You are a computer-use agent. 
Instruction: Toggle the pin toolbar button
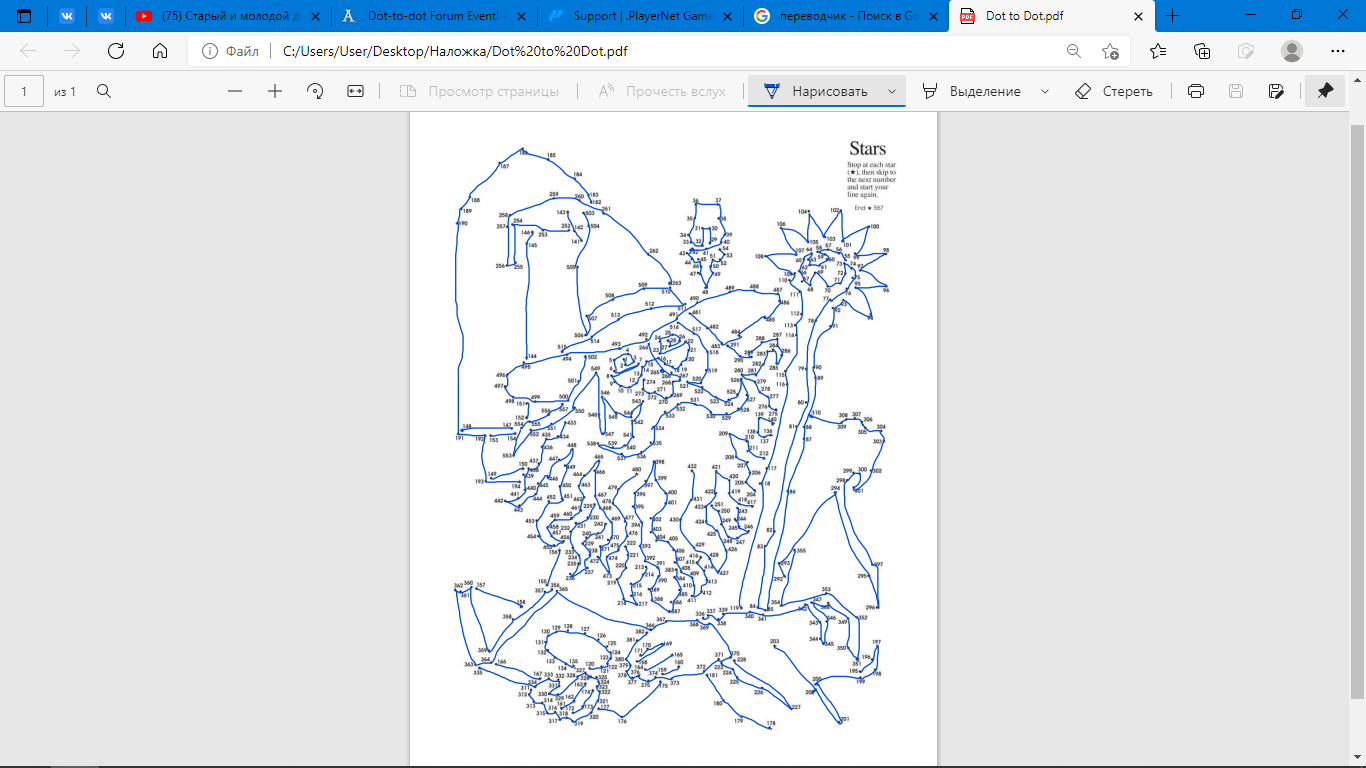pos(1325,91)
